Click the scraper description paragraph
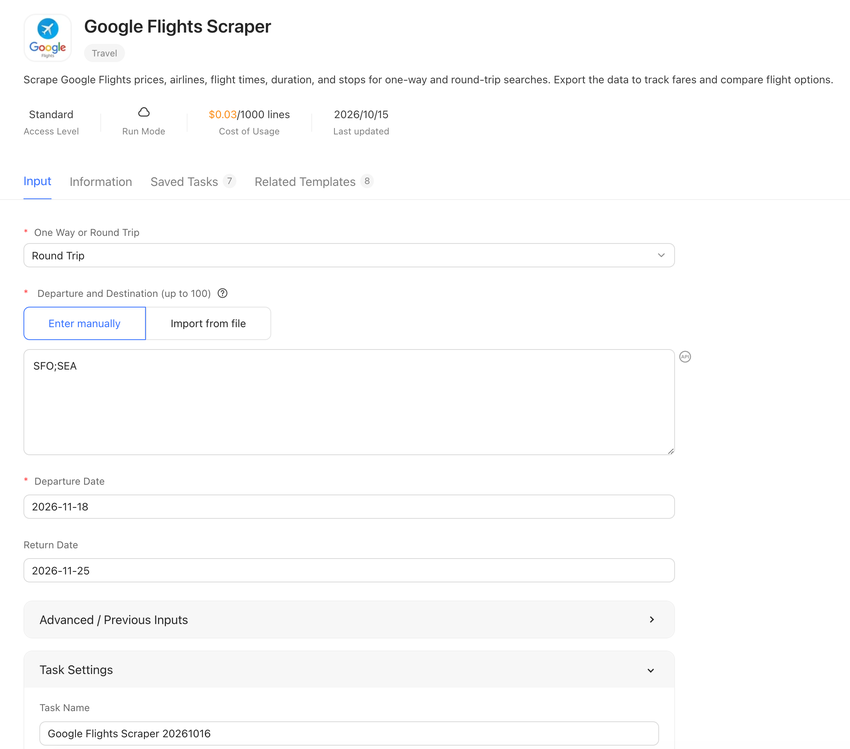Viewport: 850px width, 749px height. (428, 80)
